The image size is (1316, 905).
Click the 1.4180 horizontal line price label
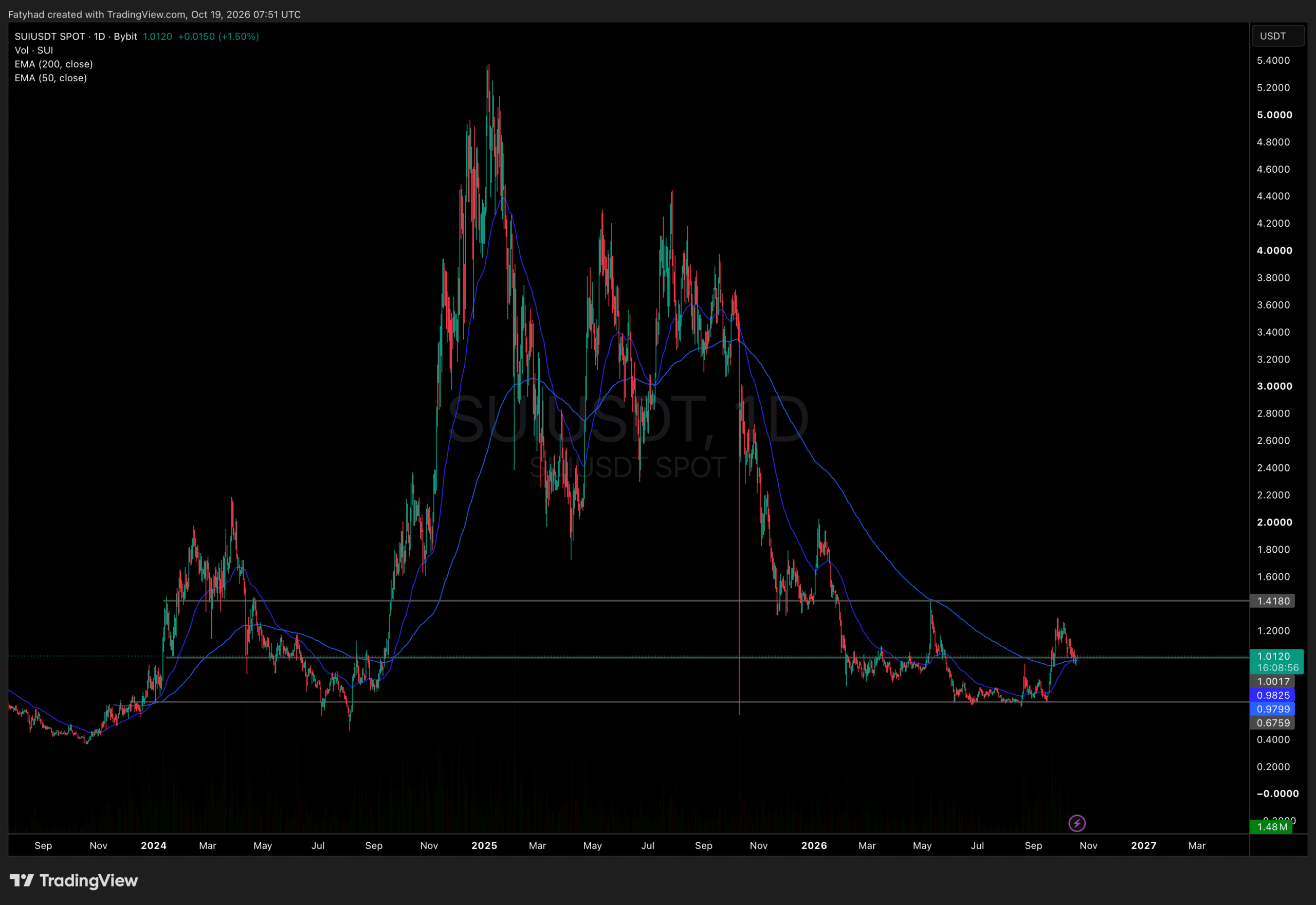point(1272,601)
